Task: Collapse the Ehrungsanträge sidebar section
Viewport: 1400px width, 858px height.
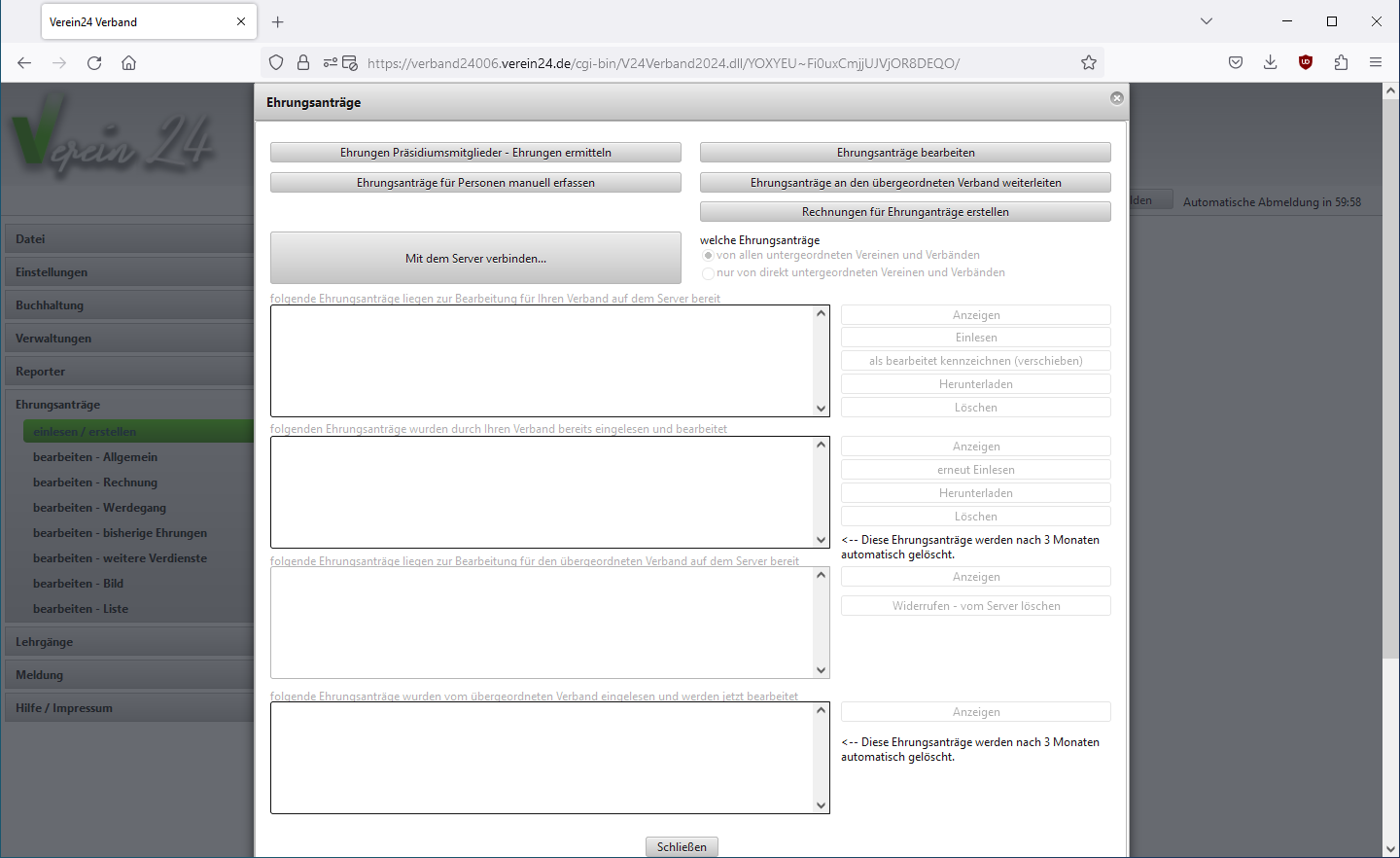Action: [127, 405]
